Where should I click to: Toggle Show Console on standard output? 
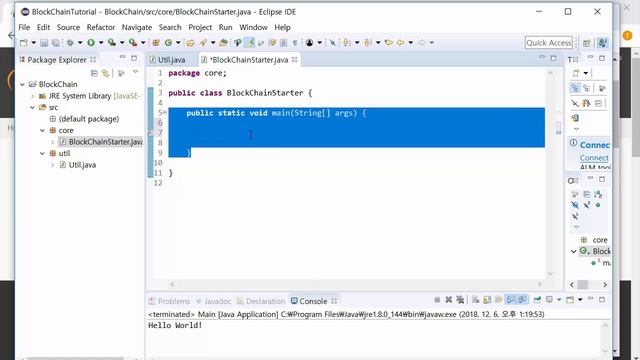click(510, 300)
